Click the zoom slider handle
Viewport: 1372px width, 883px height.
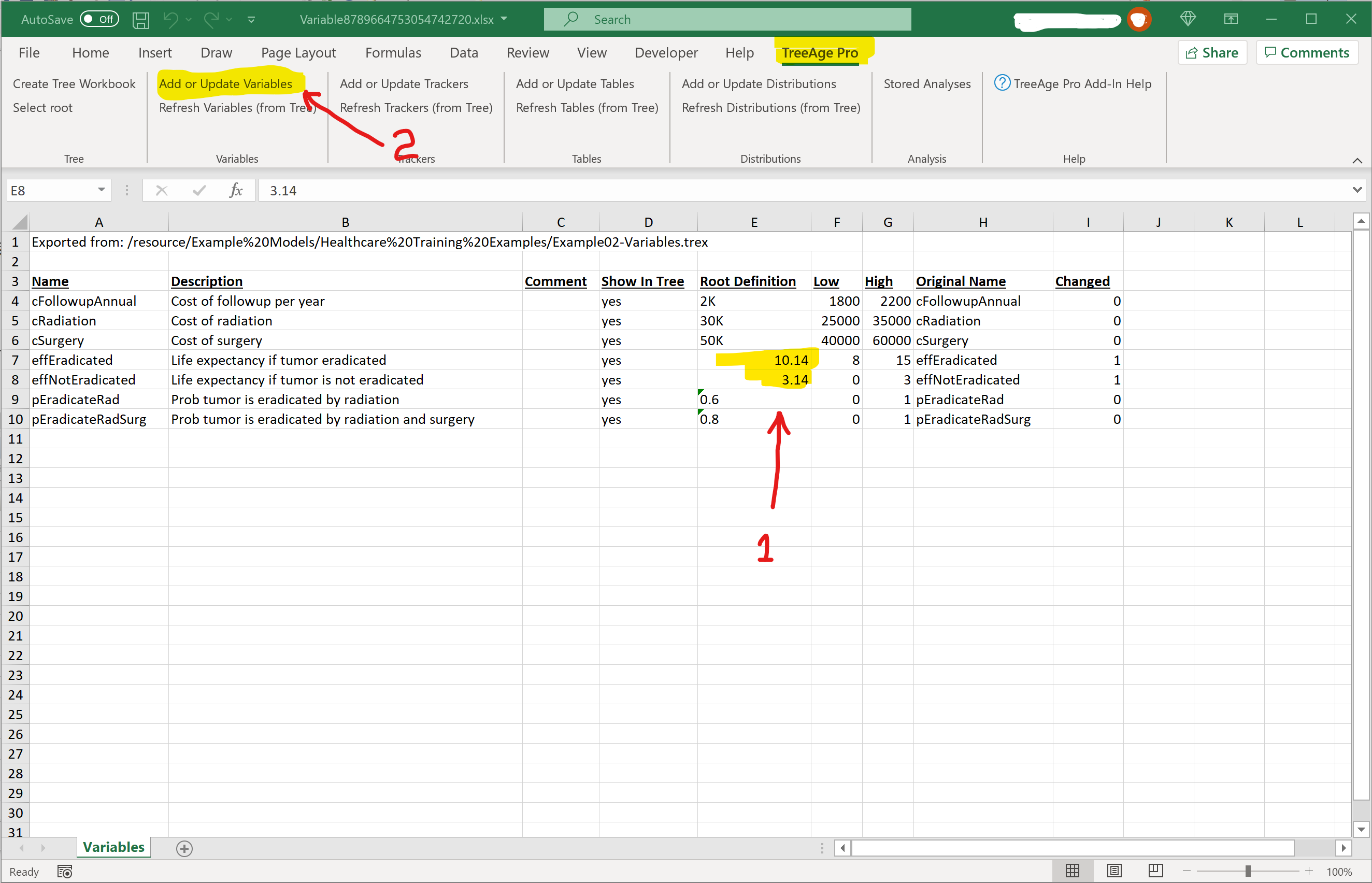point(1248,871)
